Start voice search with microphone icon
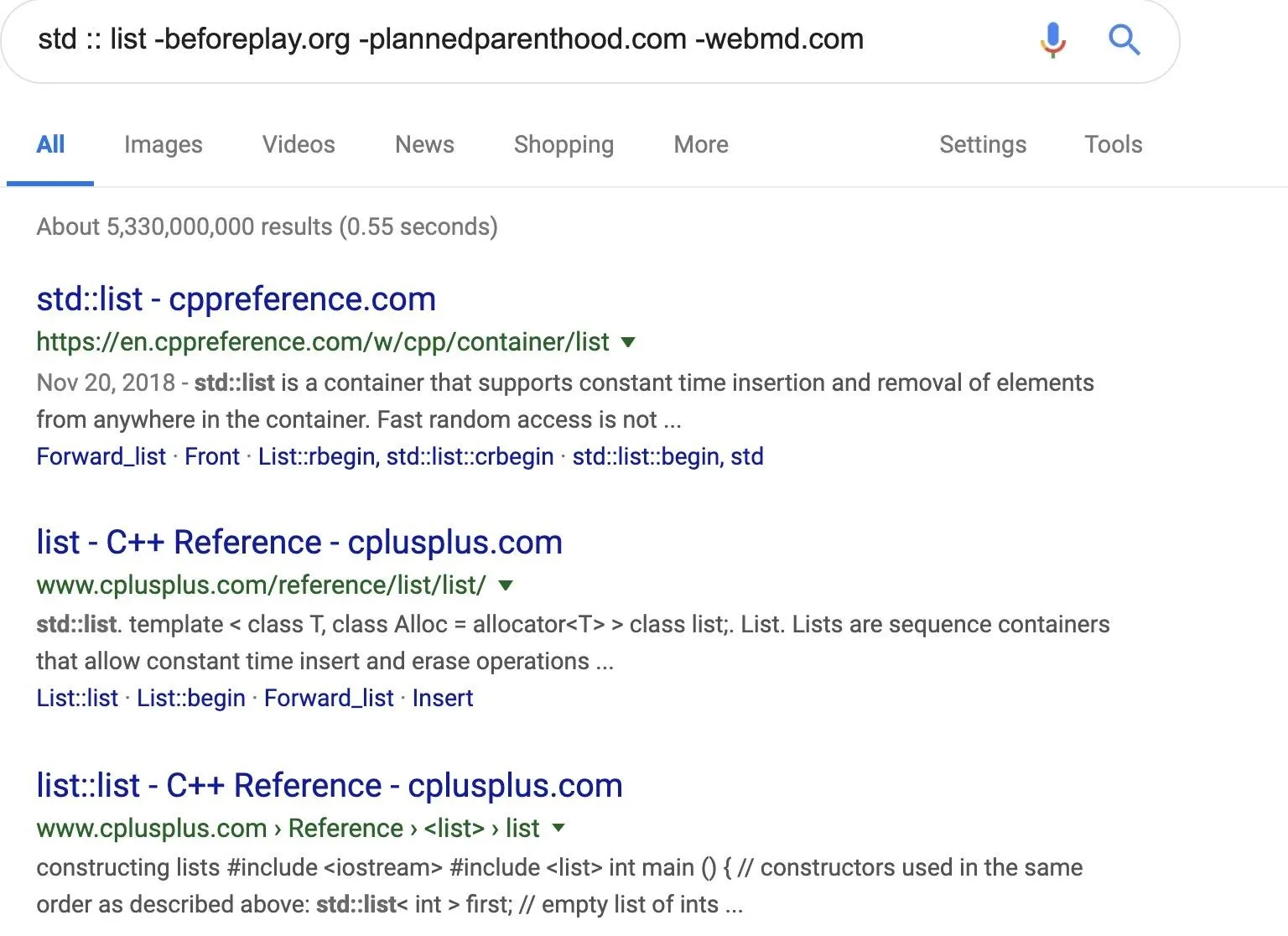1288x936 pixels. pos(1053,39)
